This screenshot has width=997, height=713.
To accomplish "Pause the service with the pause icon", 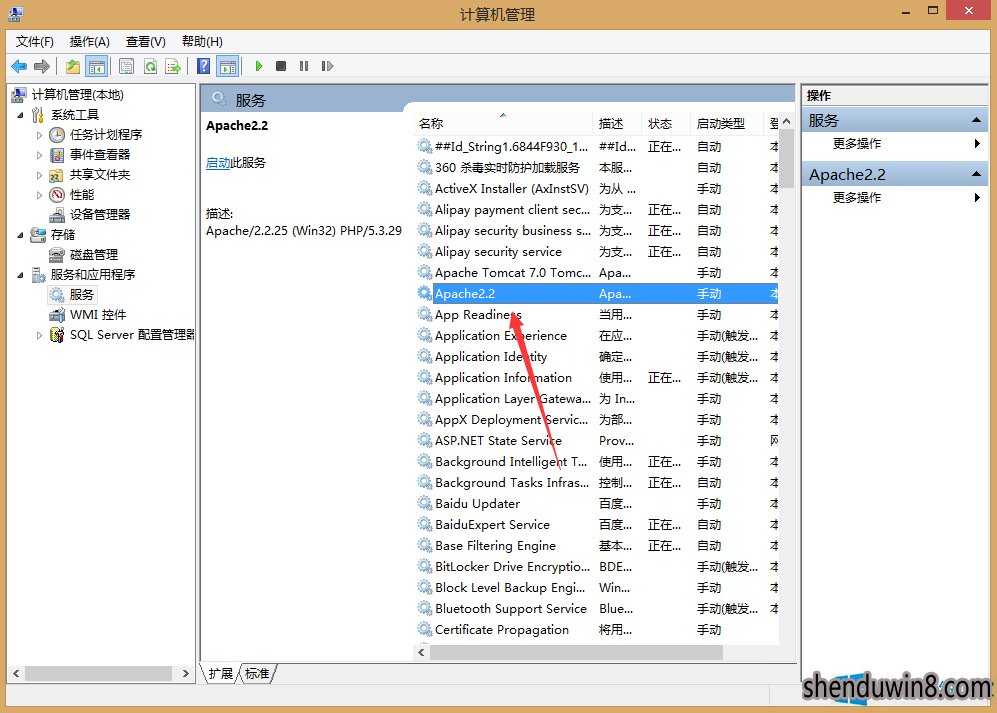I will 304,66.
